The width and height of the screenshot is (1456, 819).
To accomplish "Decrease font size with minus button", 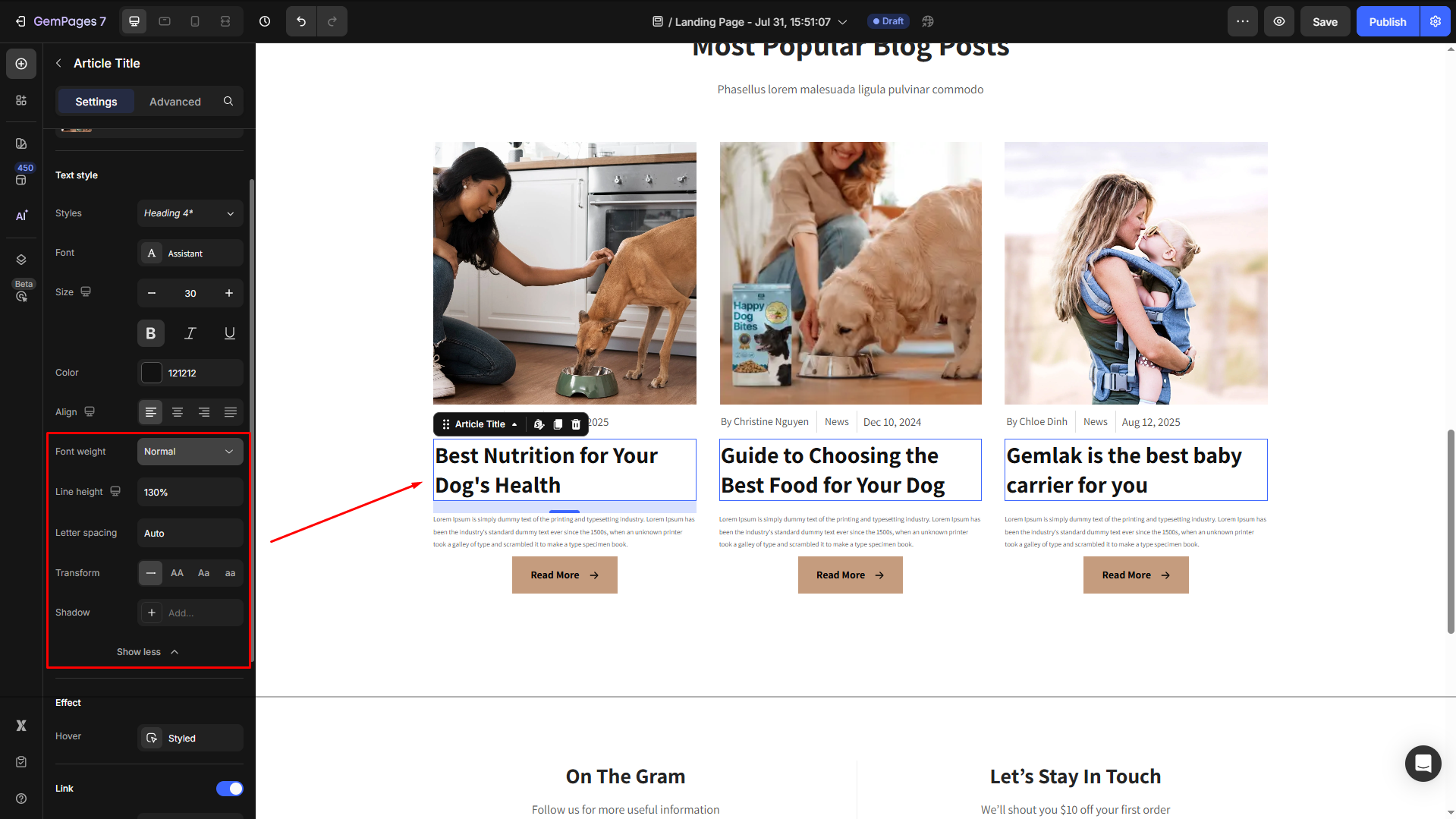I will click(x=152, y=293).
